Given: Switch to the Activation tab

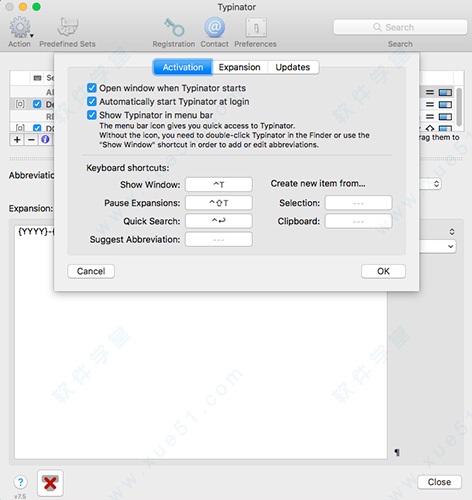Looking at the screenshot, I should (x=183, y=67).
